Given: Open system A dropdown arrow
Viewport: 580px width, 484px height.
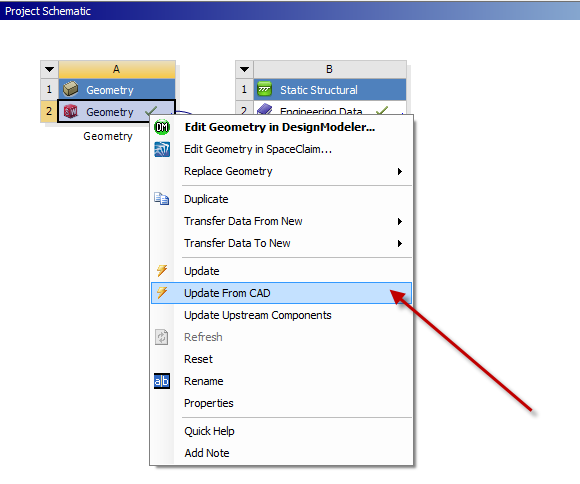Looking at the screenshot, I should coord(49,69).
